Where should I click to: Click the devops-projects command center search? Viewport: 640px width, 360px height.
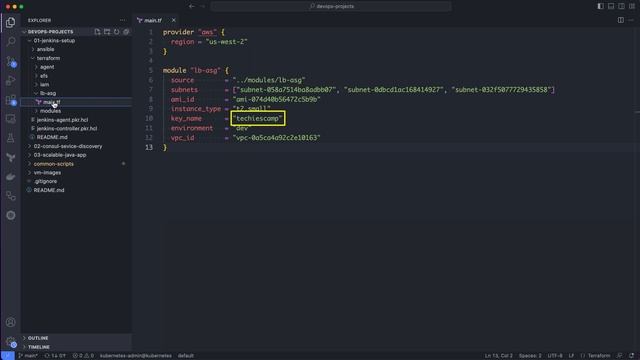331,6
